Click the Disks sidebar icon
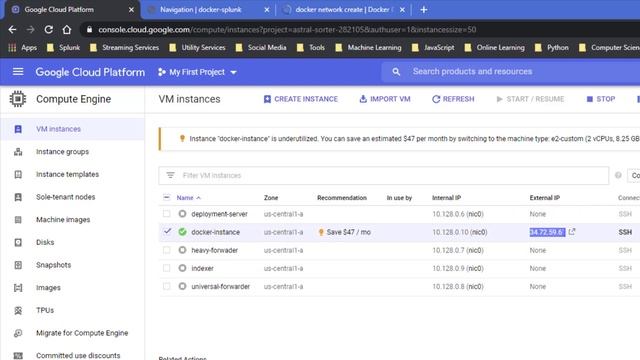The image size is (640, 360). [18, 242]
